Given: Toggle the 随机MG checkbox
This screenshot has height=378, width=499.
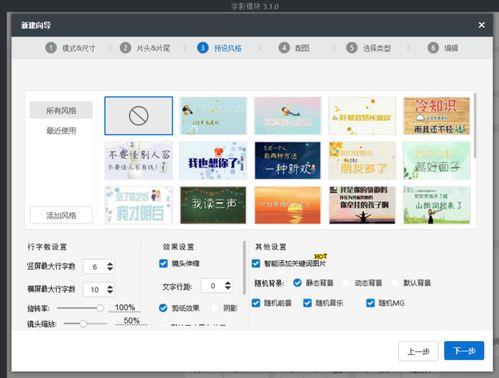Looking at the screenshot, I should [370, 303].
